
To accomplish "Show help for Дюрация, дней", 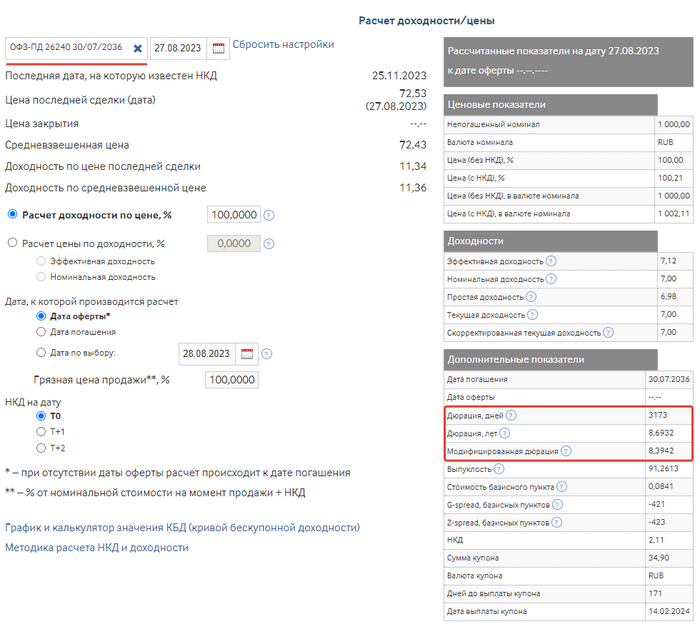I will tap(511, 415).
